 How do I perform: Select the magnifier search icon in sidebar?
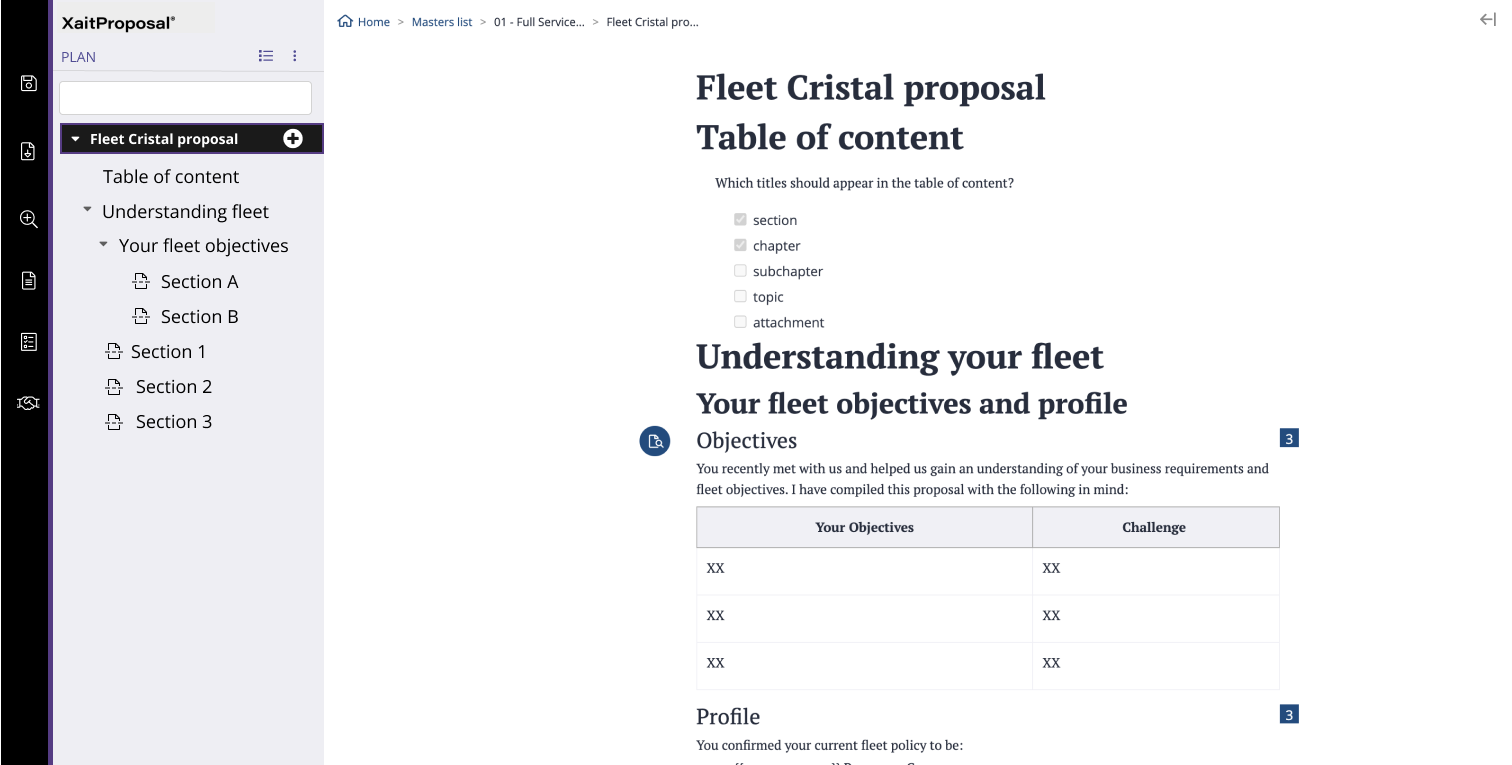26,219
